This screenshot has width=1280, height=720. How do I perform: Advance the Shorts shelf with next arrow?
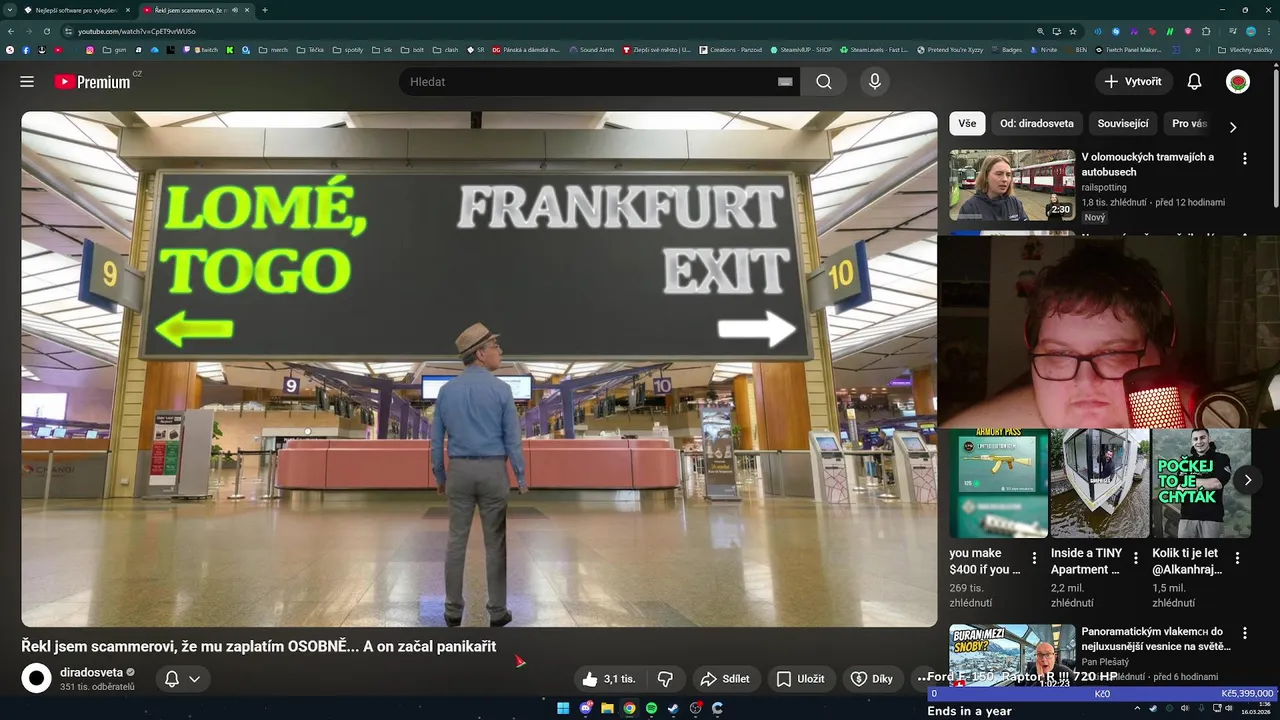[x=1247, y=480]
